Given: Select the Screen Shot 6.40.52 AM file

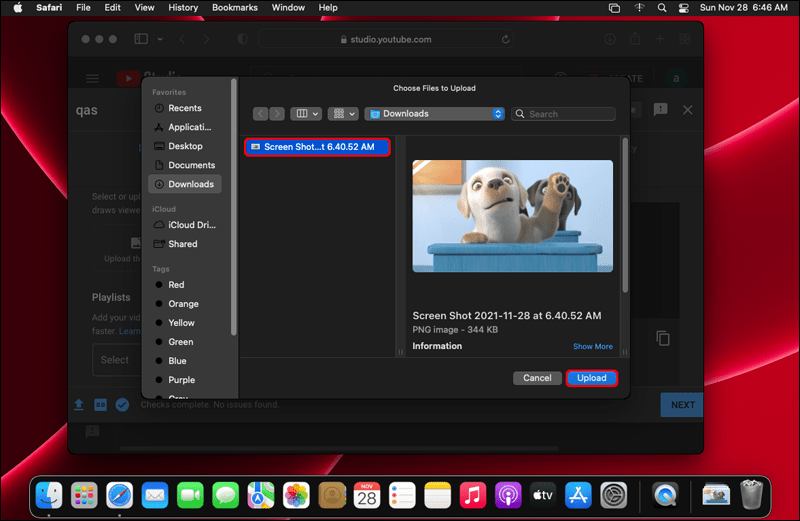Looking at the screenshot, I should click(x=317, y=147).
